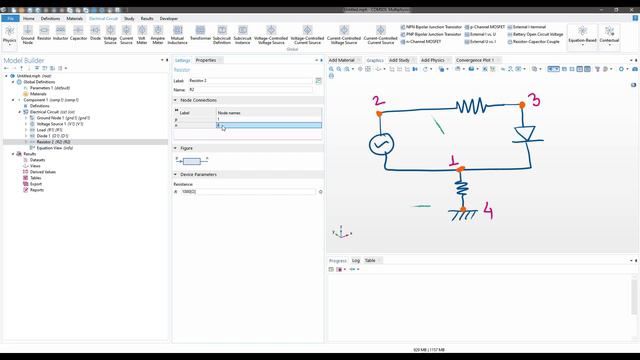
Task: Select Load (R1) in Model Builder
Action: [49, 130]
